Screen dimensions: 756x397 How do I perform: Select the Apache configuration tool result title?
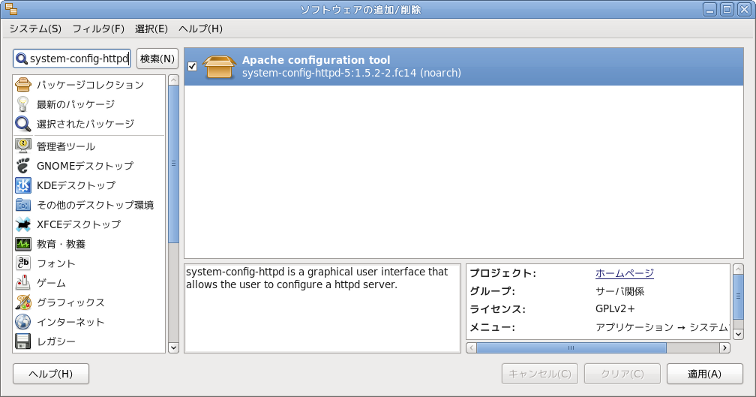pyautogui.click(x=316, y=60)
